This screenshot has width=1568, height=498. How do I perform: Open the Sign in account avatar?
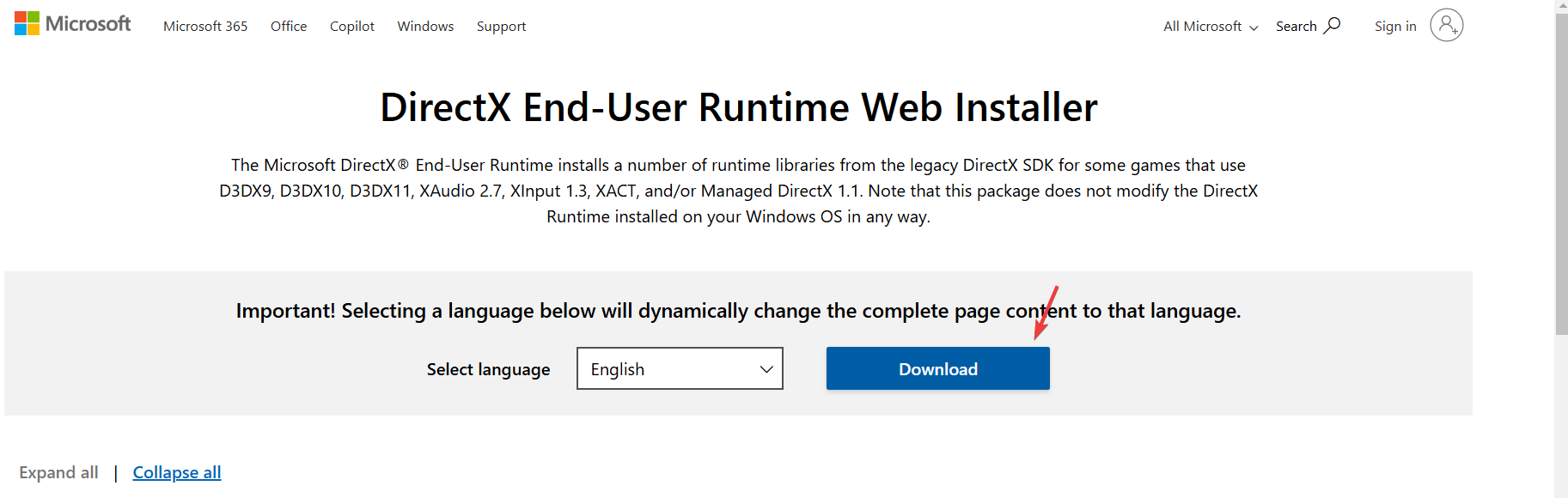pyautogui.click(x=1446, y=26)
